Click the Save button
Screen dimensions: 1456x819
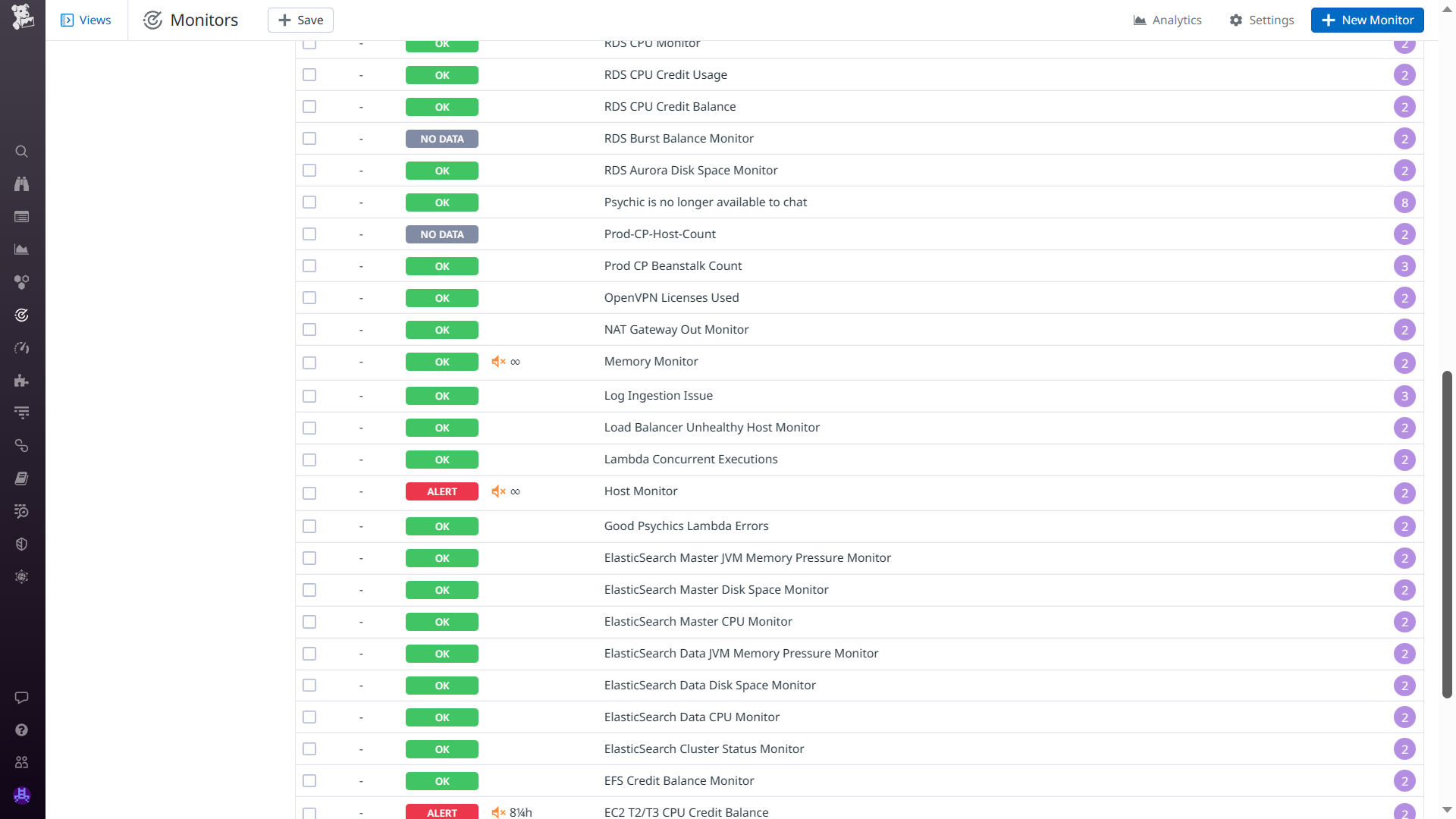click(x=300, y=20)
